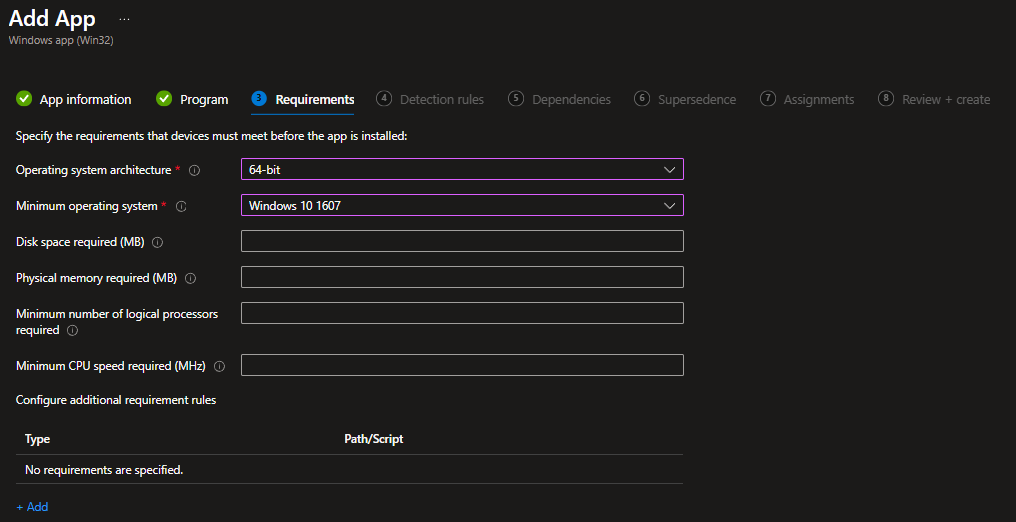
Task: Go to the App information tab
Action: [73, 100]
